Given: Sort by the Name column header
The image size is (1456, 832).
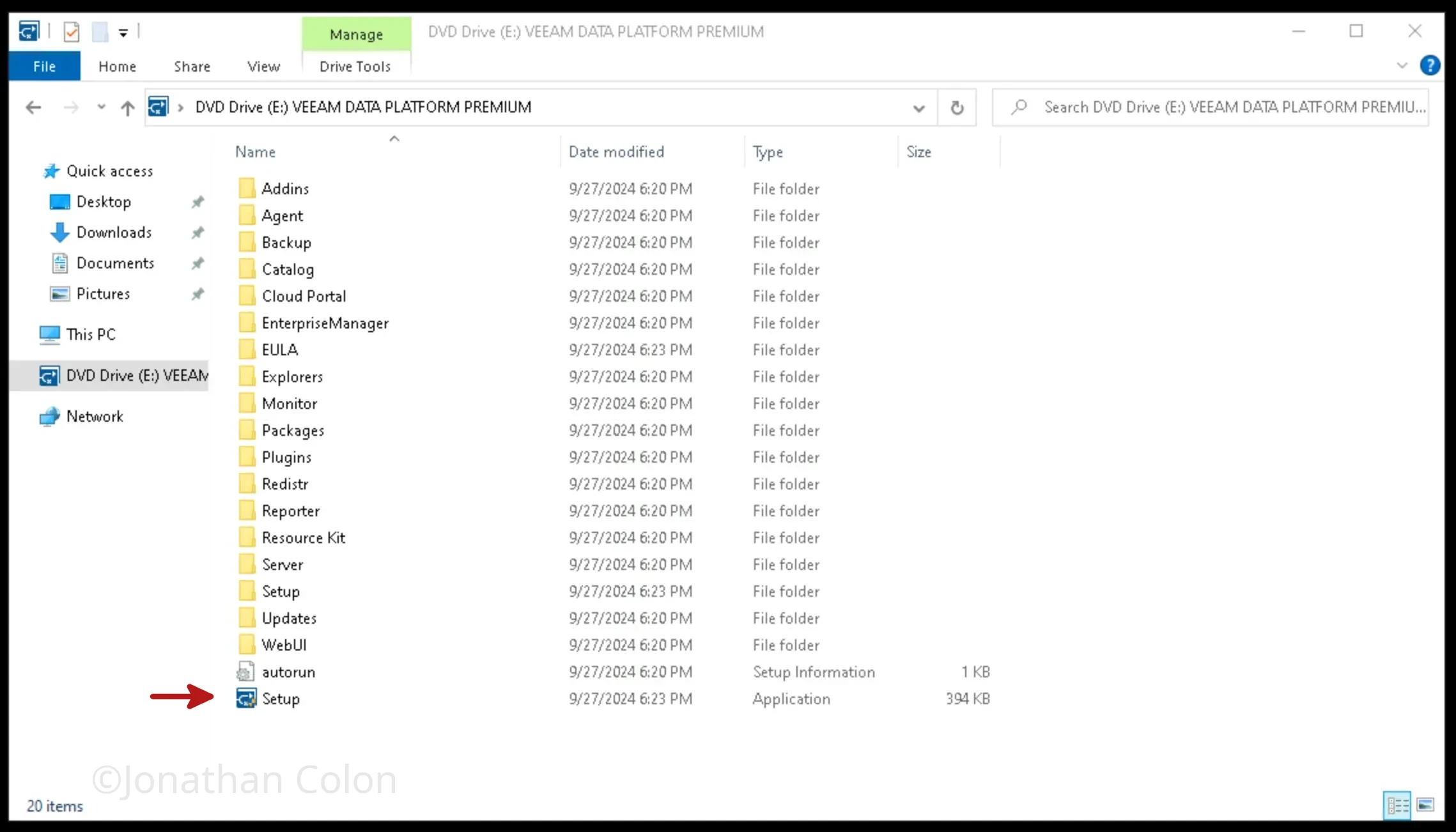Looking at the screenshot, I should 255,151.
